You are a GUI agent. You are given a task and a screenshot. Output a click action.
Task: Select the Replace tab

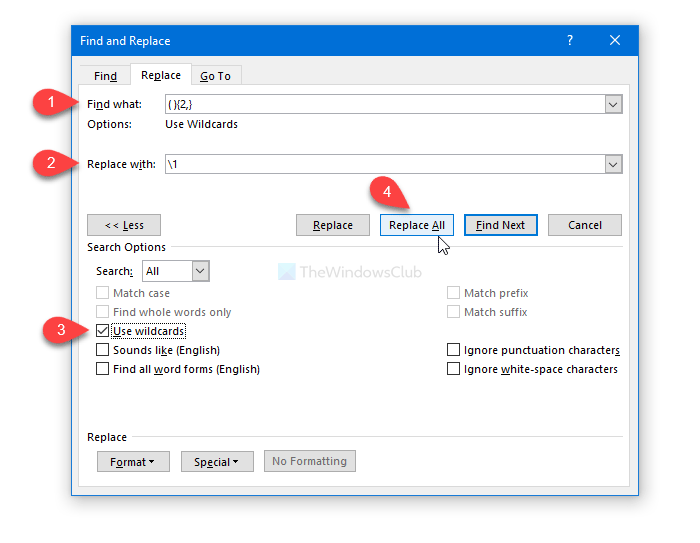(x=161, y=75)
